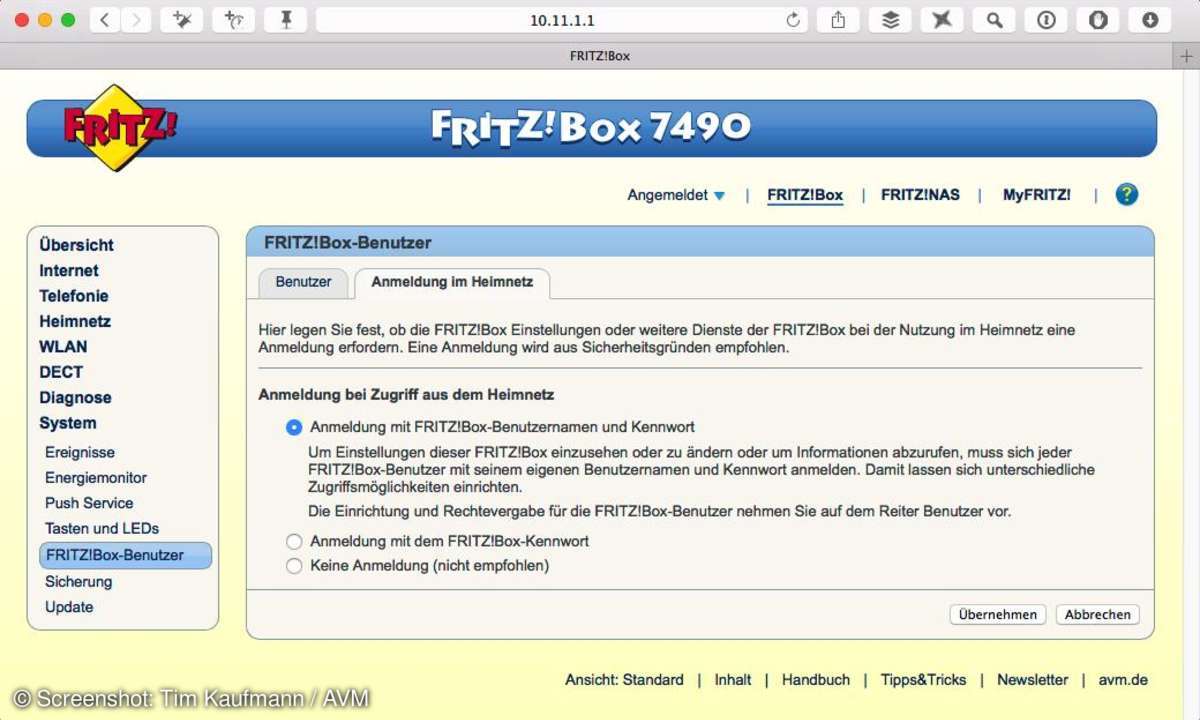
Task: Select 'Keine Anmeldung (nicht empfohlen)' option
Action: coord(294,566)
